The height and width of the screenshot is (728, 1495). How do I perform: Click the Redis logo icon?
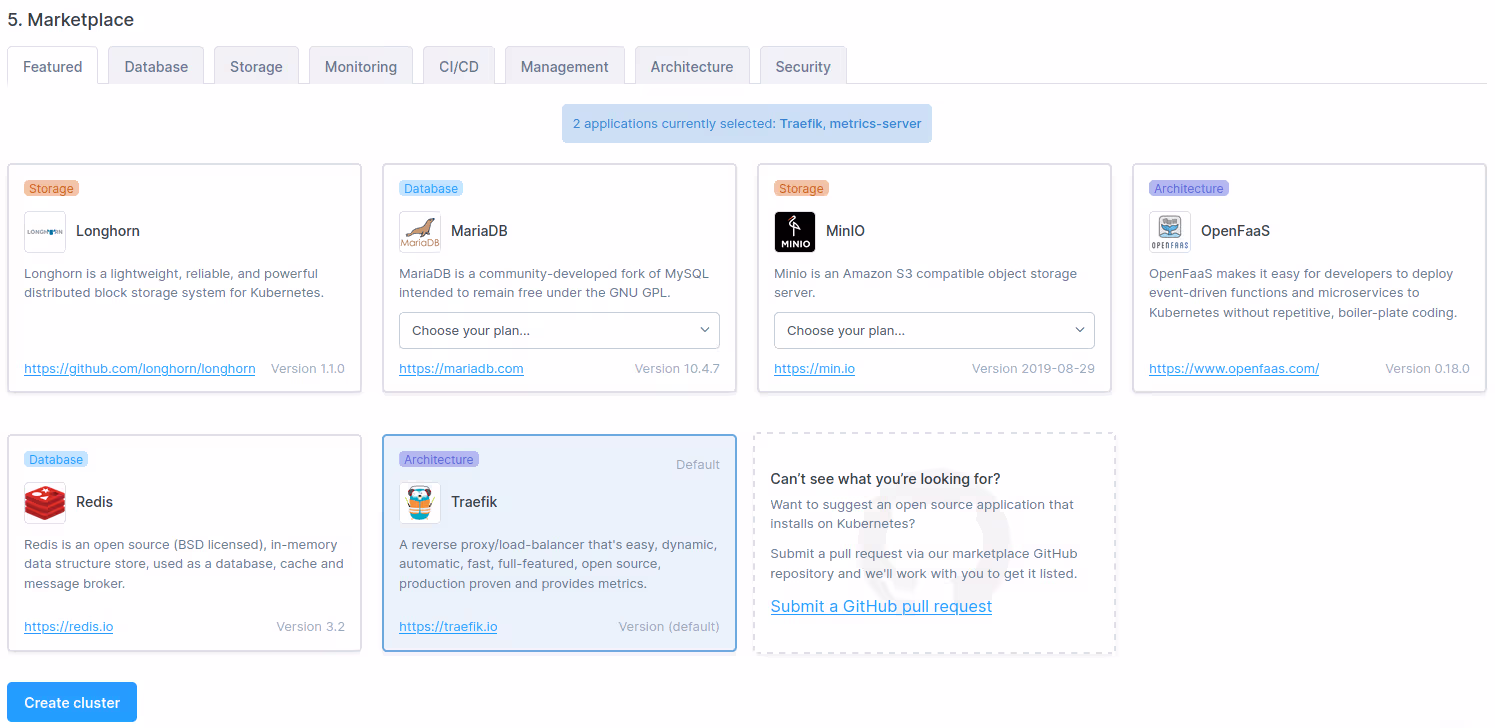(45, 503)
